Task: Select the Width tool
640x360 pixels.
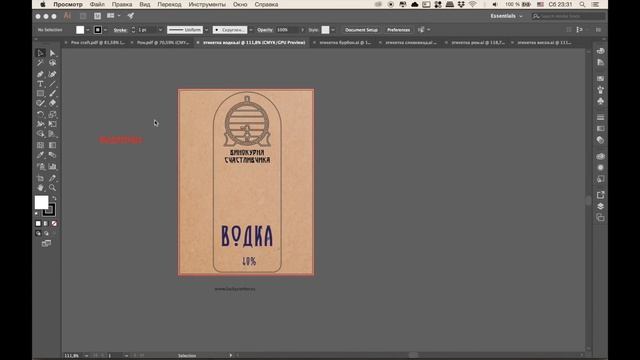Action: 40,124
